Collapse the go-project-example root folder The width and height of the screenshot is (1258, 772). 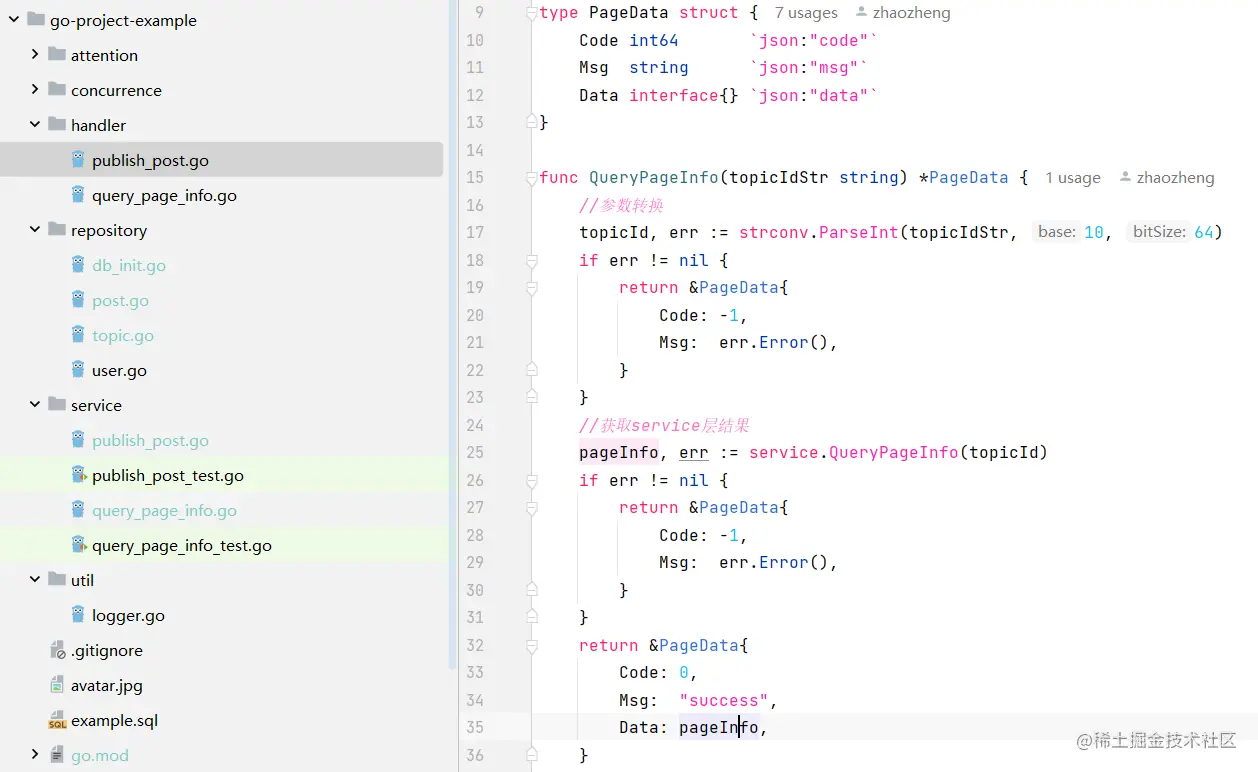point(13,20)
